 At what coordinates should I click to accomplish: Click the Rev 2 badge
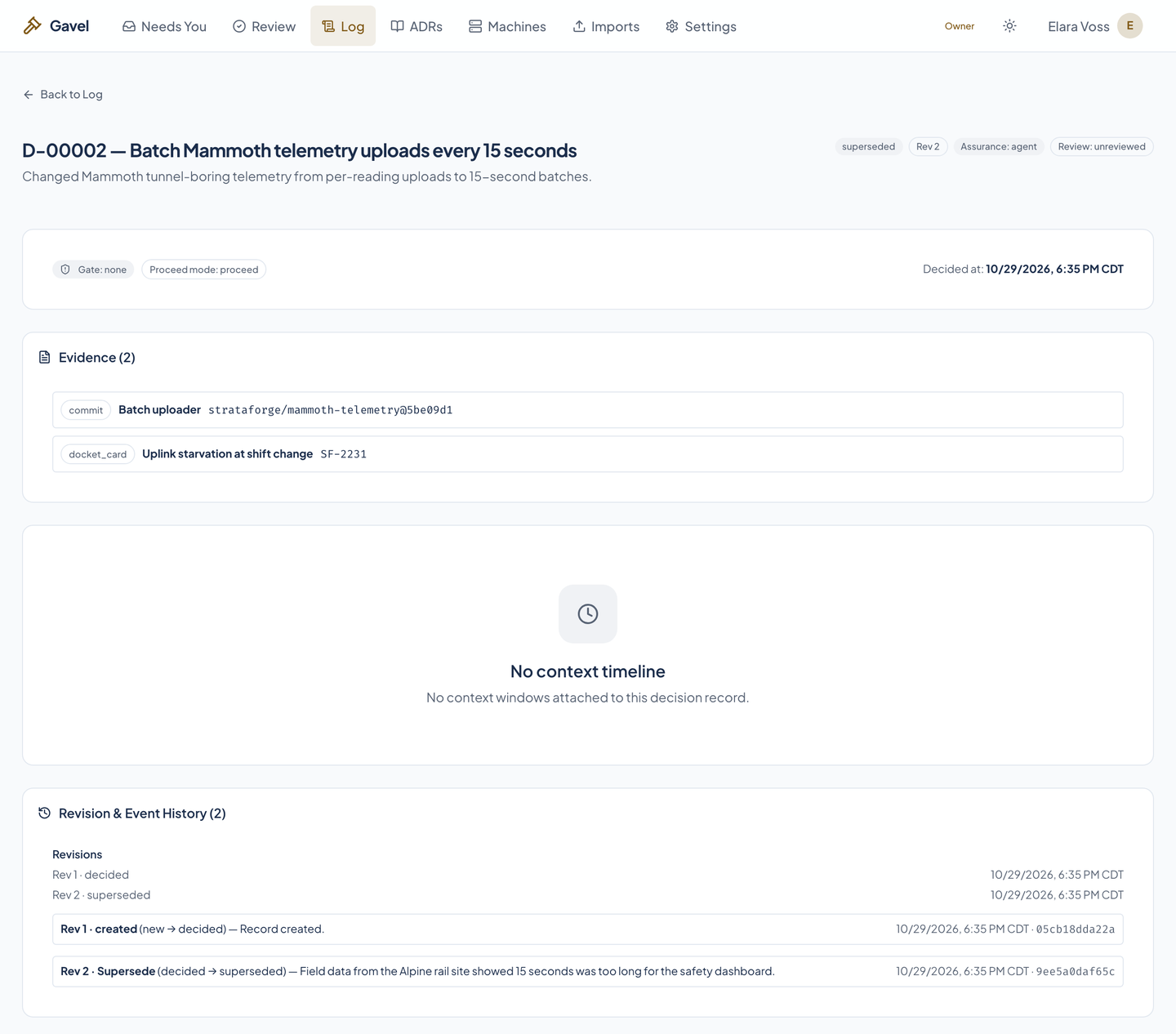coord(928,147)
